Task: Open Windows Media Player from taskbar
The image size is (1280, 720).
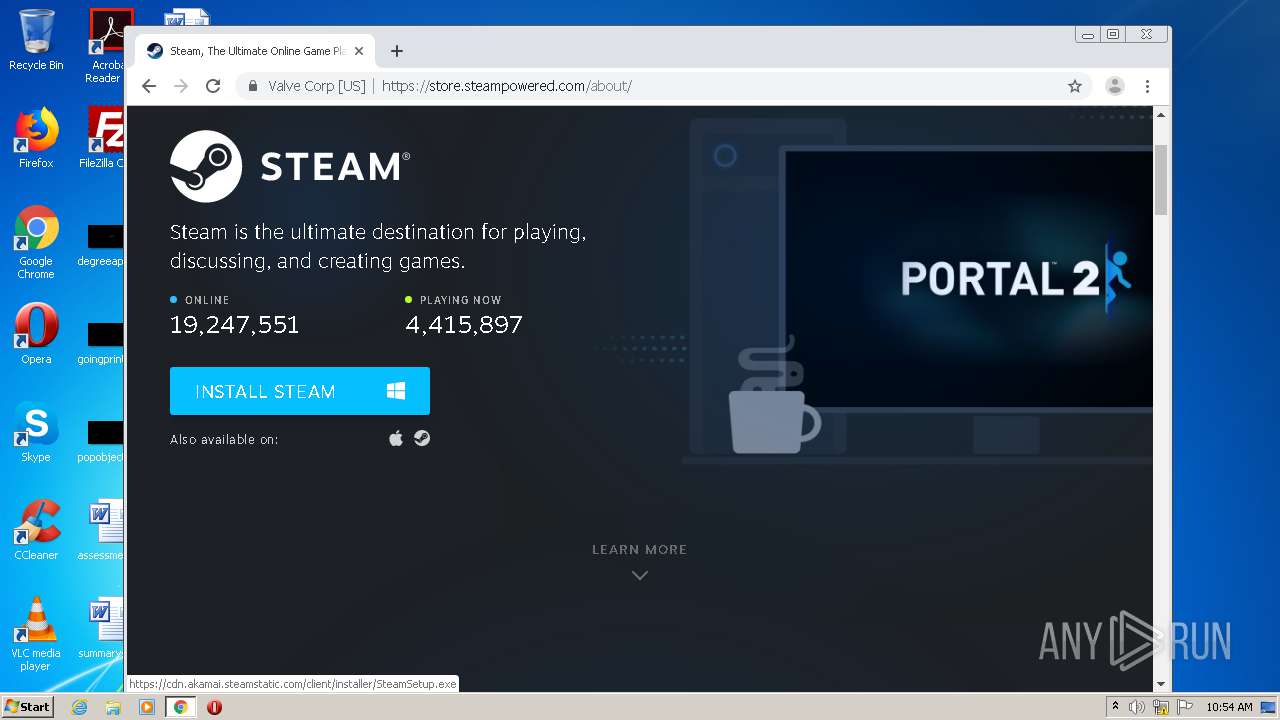Action: tap(147, 707)
